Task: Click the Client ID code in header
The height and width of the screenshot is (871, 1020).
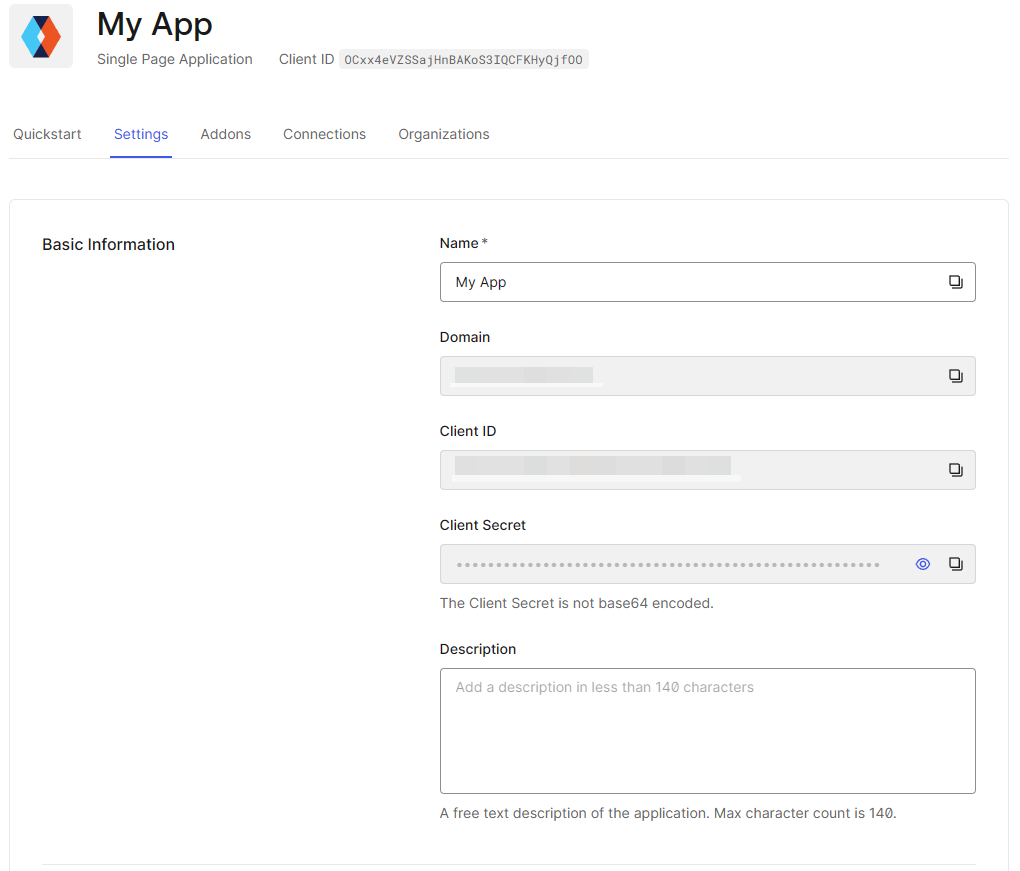Action: tap(463, 60)
